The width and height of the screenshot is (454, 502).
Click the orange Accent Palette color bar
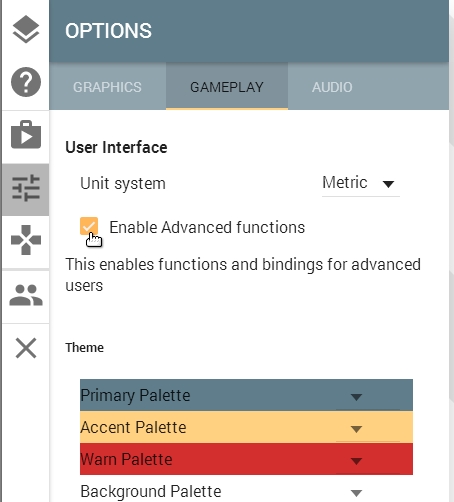click(246, 427)
